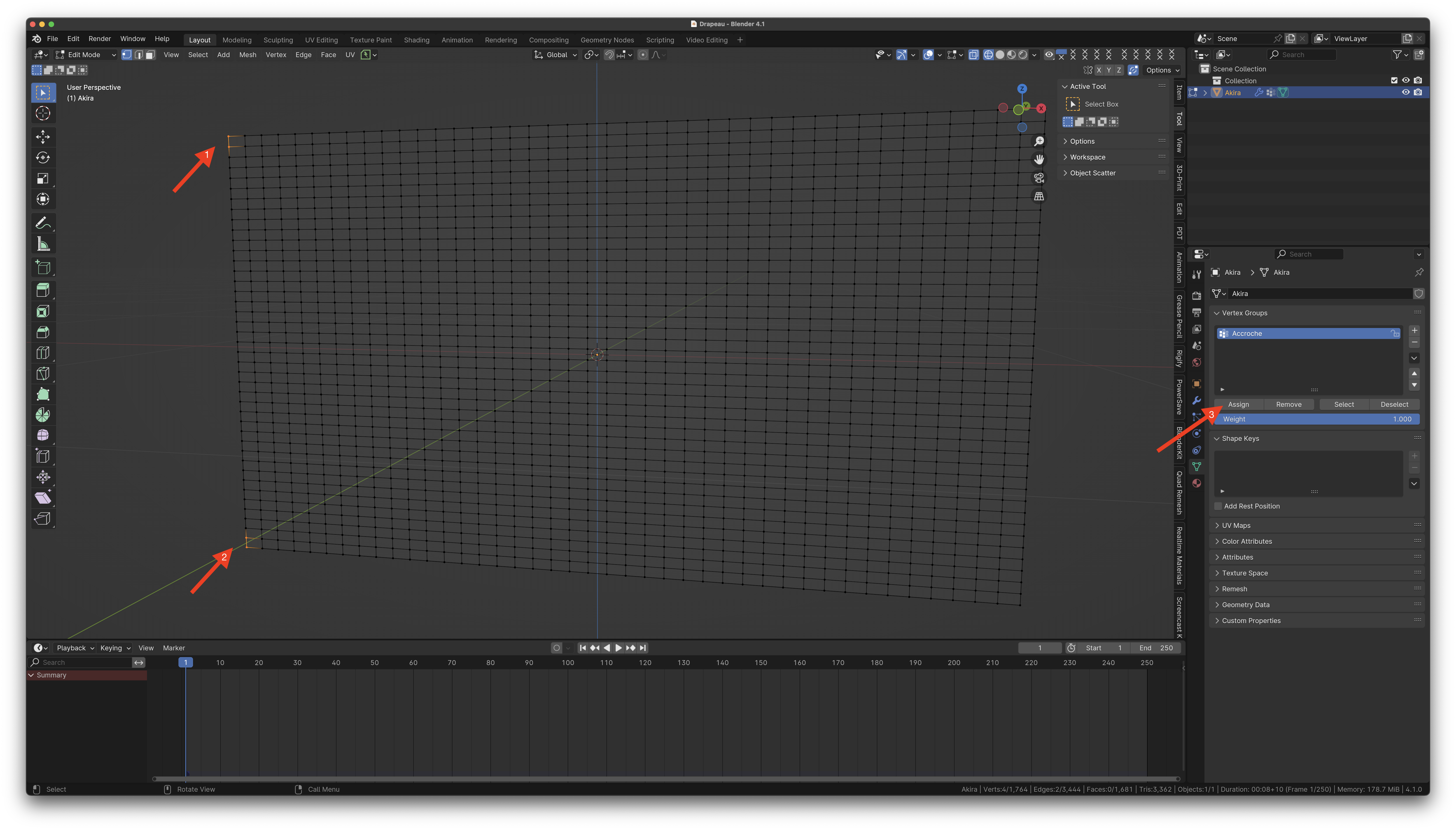Switch to face select mode
The height and width of the screenshot is (830, 1456).
(x=150, y=55)
